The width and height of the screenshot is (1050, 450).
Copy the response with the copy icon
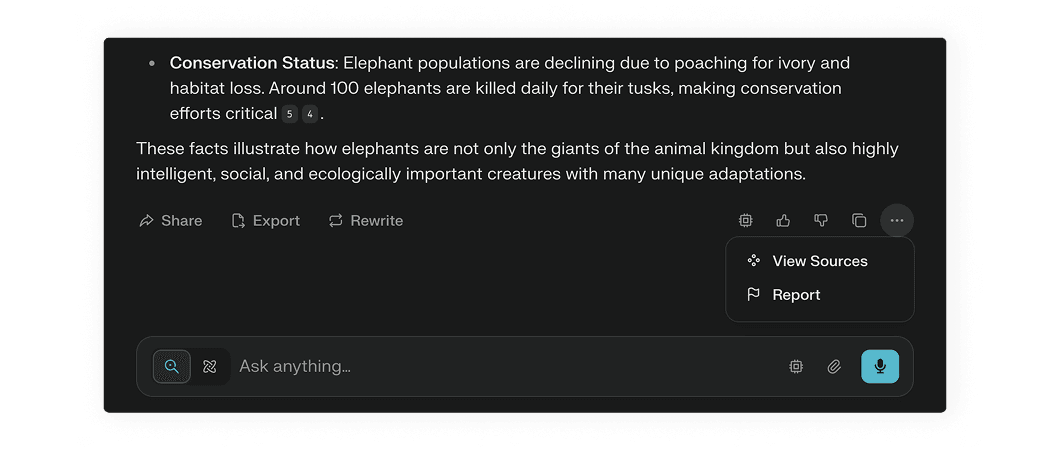[x=859, y=220]
